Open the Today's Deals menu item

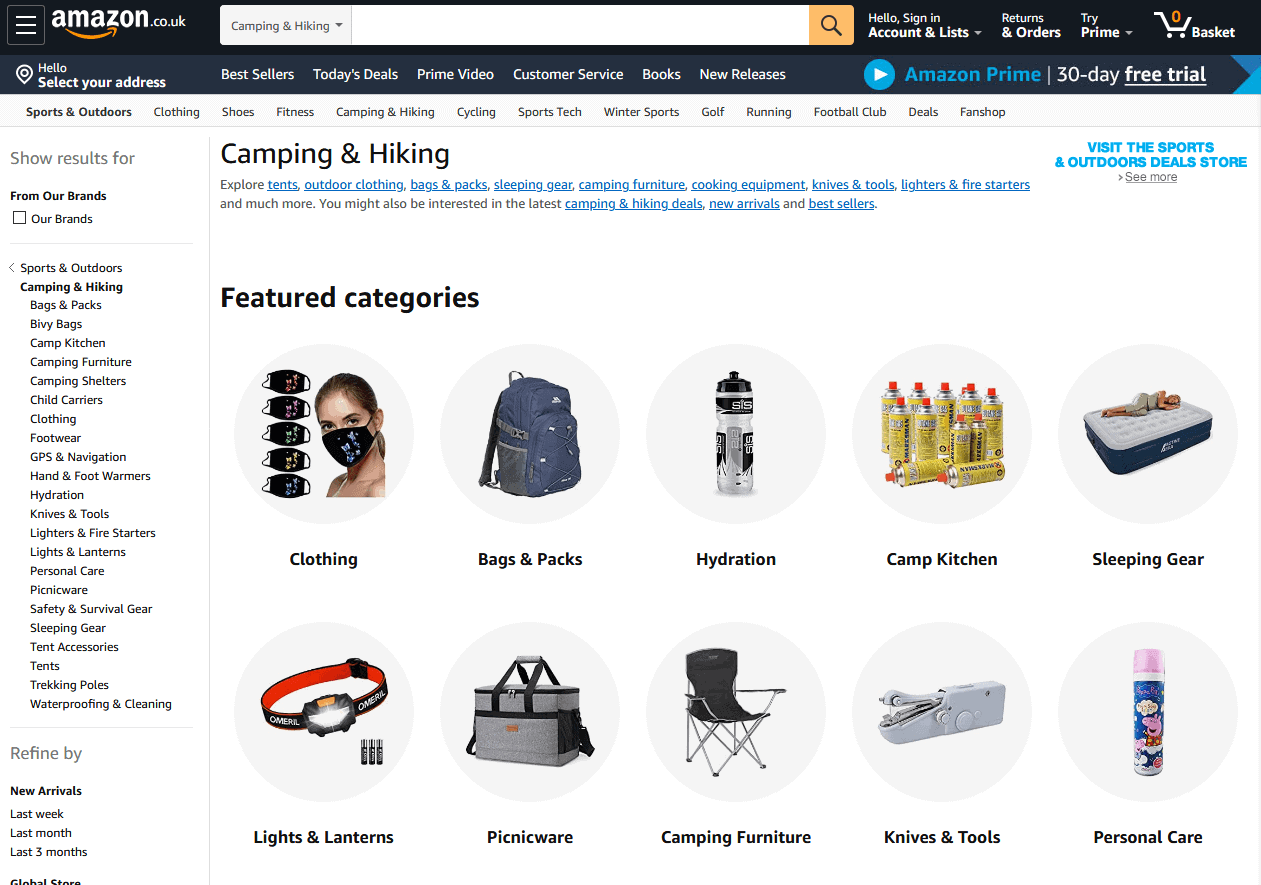click(355, 74)
